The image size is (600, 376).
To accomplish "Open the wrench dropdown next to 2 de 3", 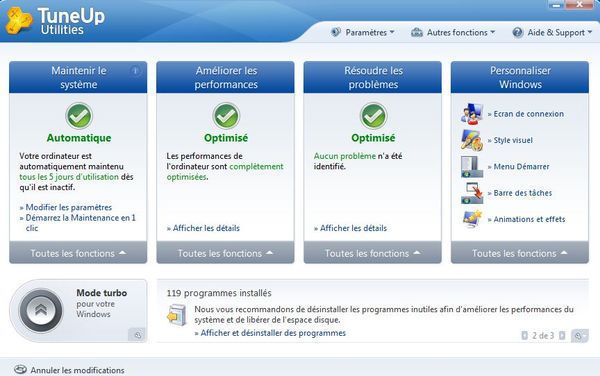I will coord(579,335).
